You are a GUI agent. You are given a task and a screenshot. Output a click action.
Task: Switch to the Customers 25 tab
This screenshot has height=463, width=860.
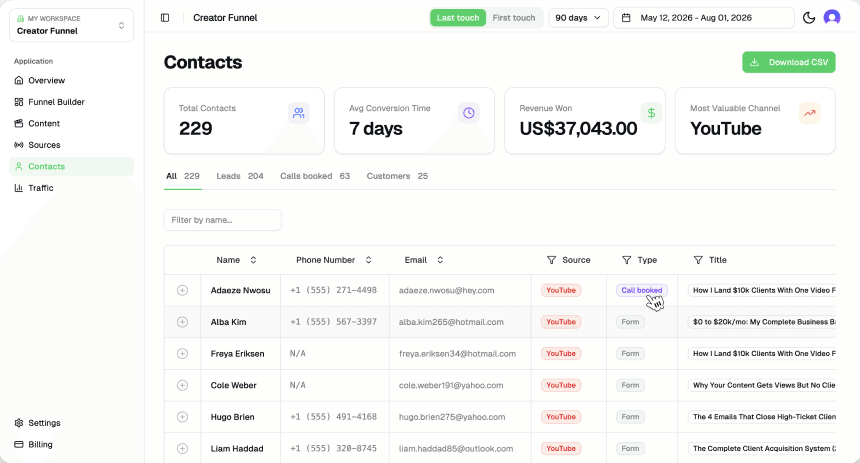[x=397, y=176]
